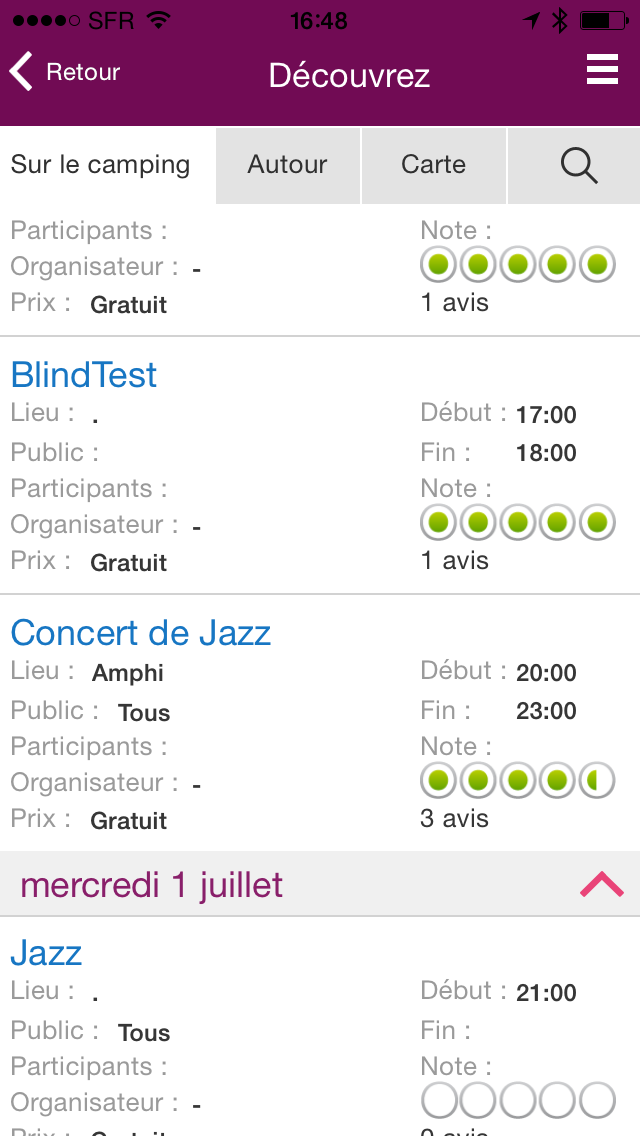Tap the 3 avis review count
Screen dimensions: 640x1136
(454, 819)
